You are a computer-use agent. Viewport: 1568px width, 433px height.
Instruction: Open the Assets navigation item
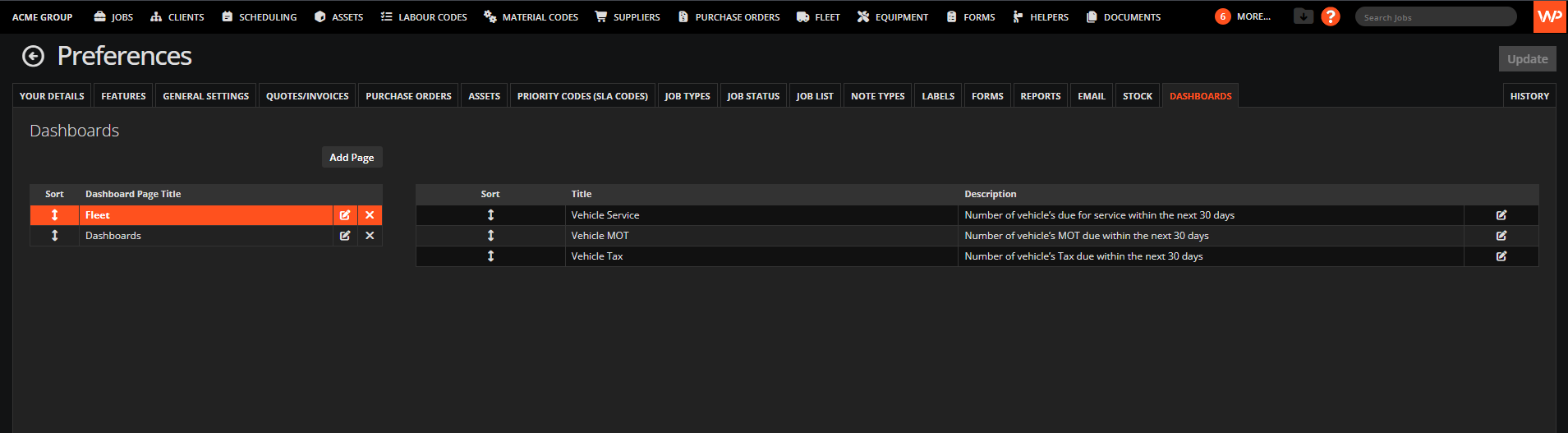tap(338, 16)
